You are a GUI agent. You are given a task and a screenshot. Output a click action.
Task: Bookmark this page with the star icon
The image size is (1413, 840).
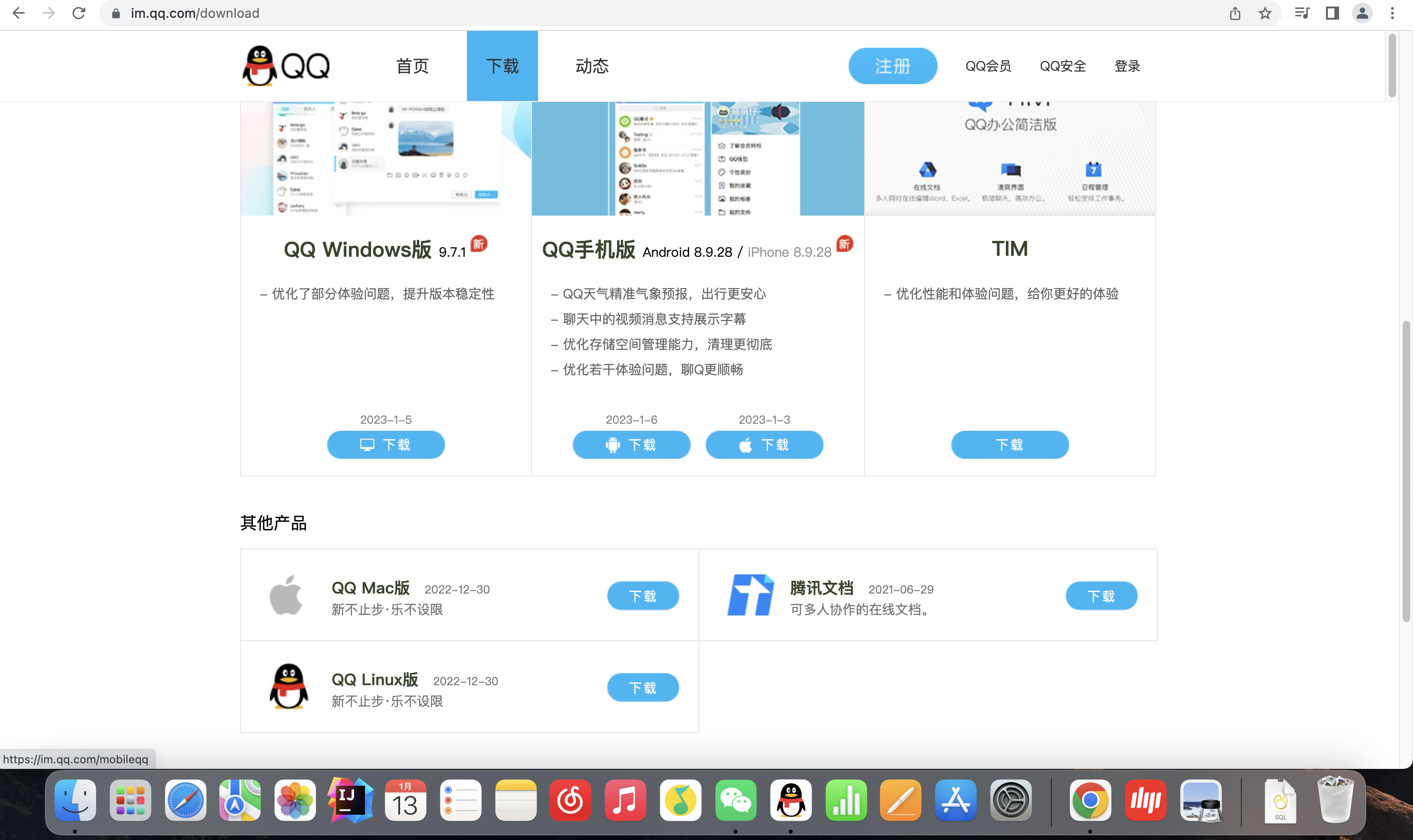tap(1265, 13)
